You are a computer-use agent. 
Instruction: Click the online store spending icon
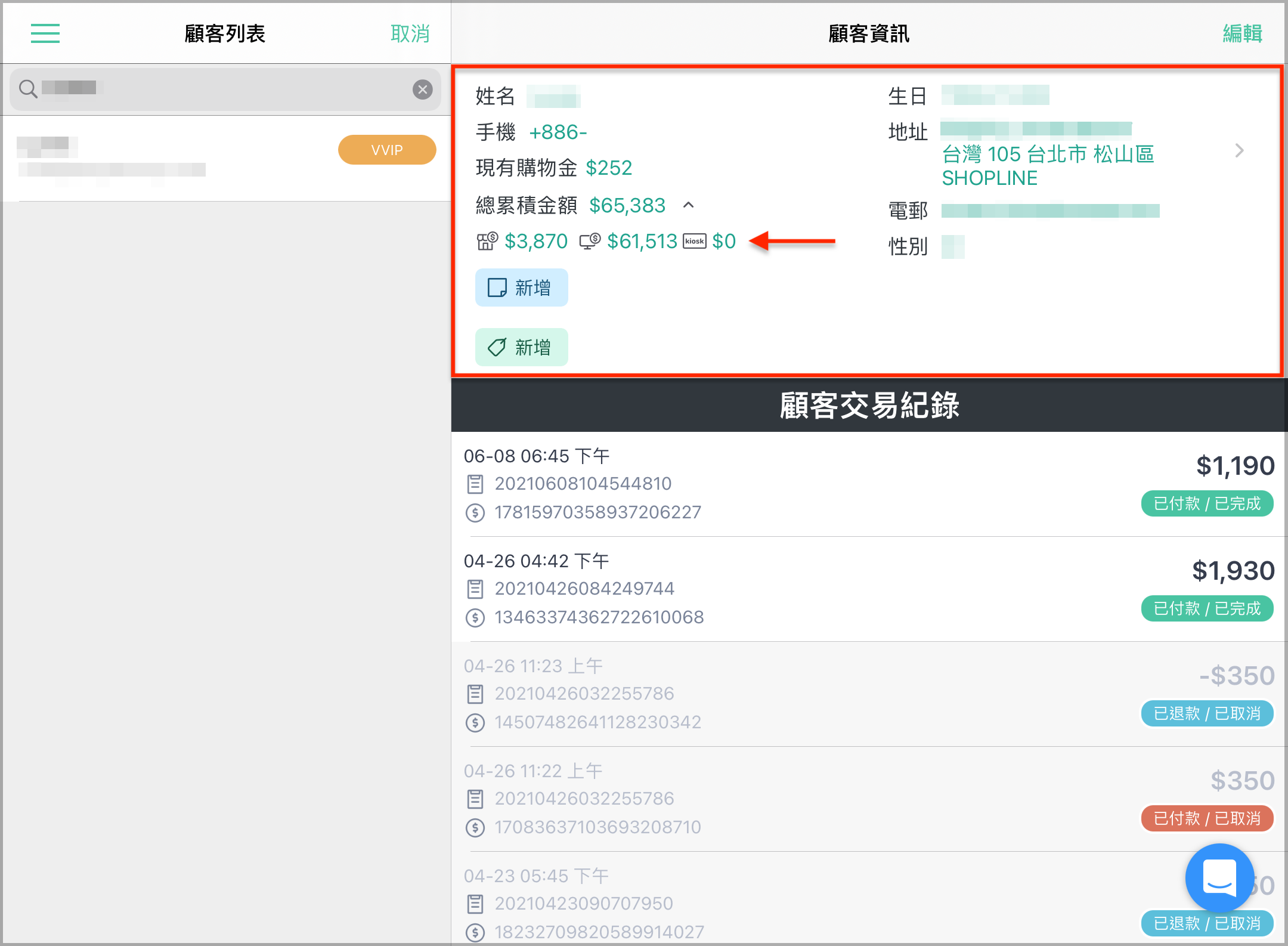pos(590,242)
